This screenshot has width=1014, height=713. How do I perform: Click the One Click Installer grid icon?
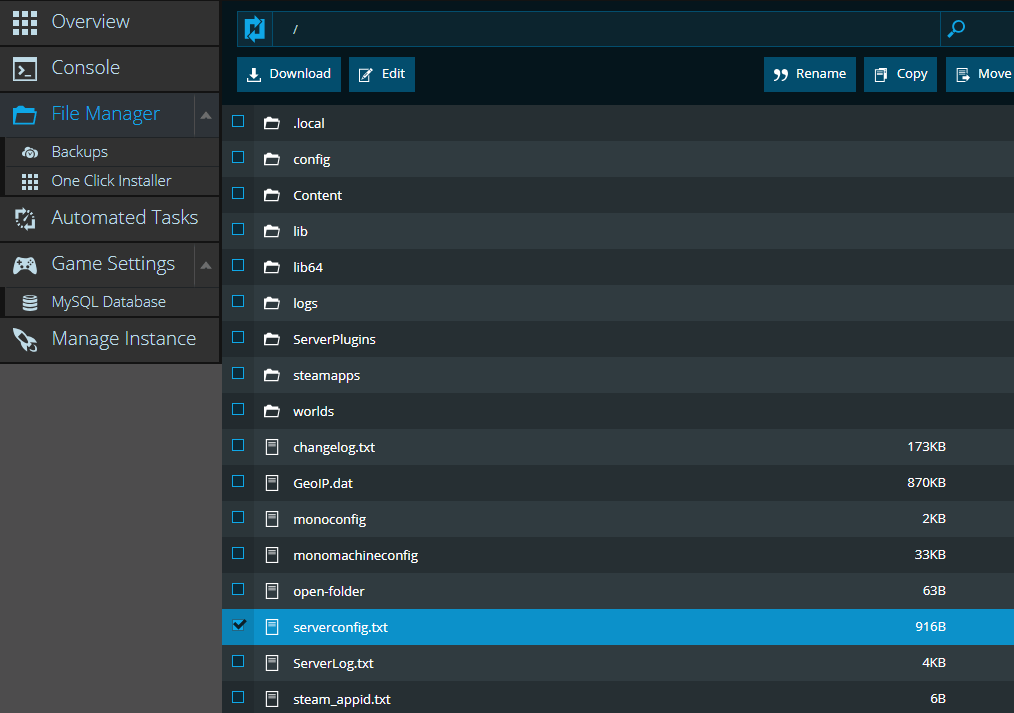click(30, 182)
